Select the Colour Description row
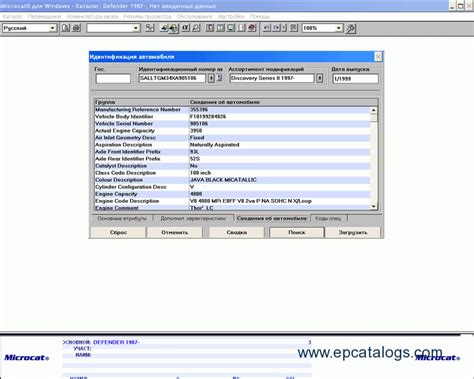The image size is (474, 379). click(x=232, y=180)
